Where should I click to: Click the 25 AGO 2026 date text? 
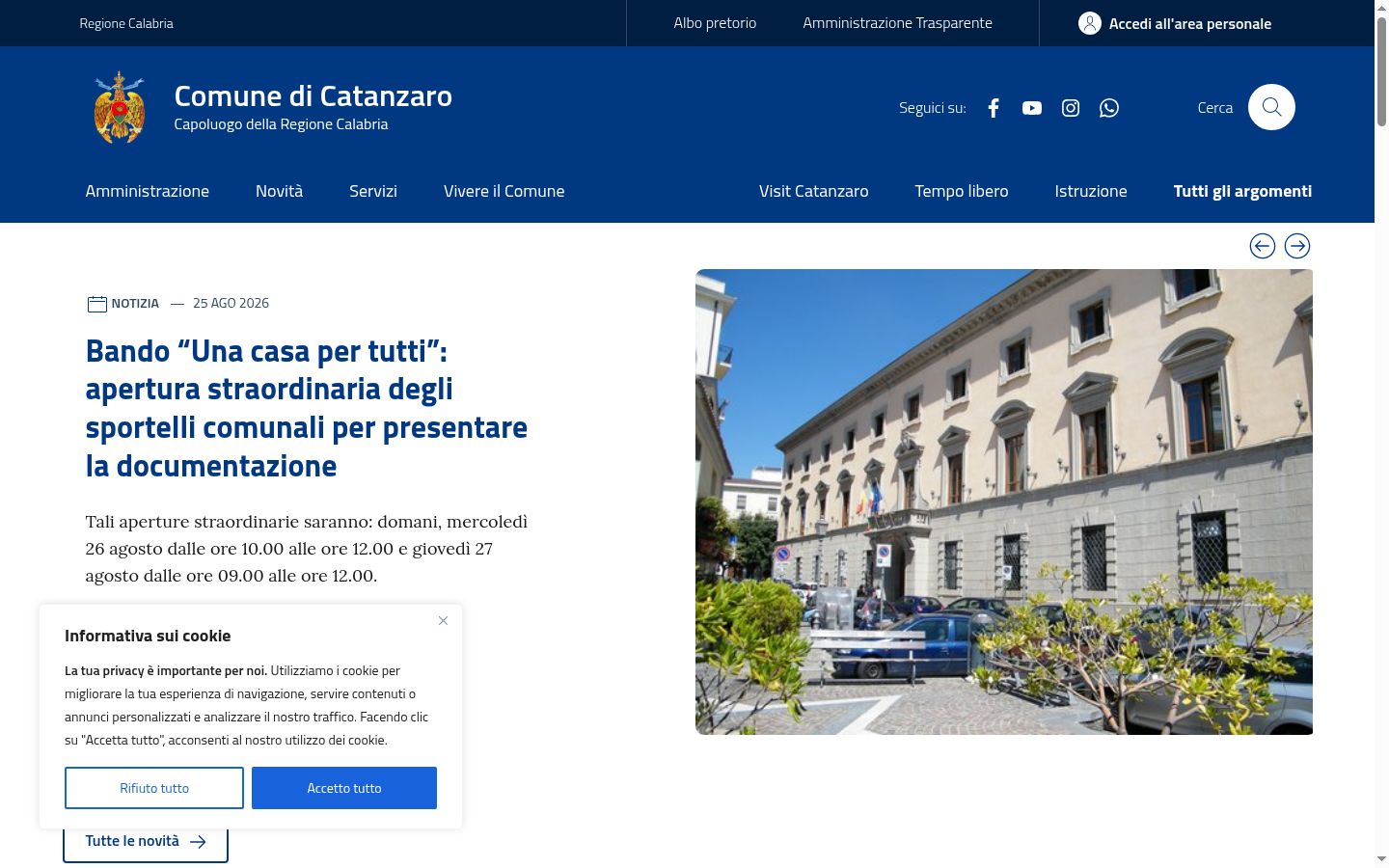tap(231, 303)
